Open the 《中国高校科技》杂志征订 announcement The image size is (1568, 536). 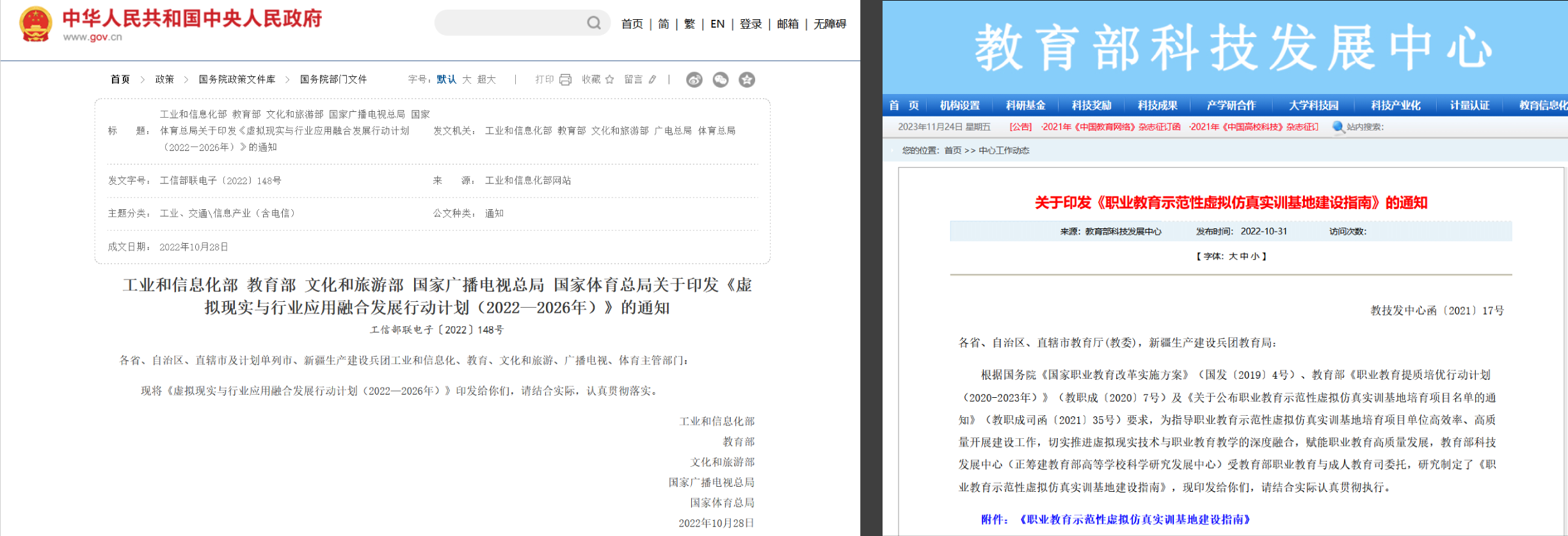click(1254, 127)
